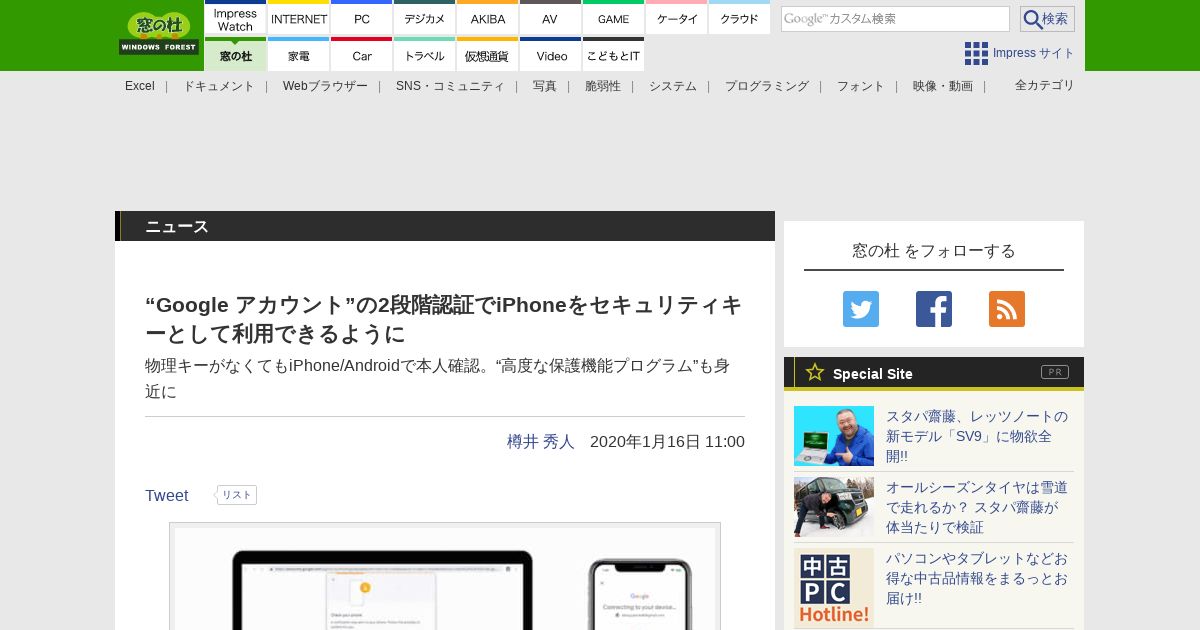Image resolution: width=1200 pixels, height=630 pixels.
Task: Go to the Excel category
Action: (140, 86)
